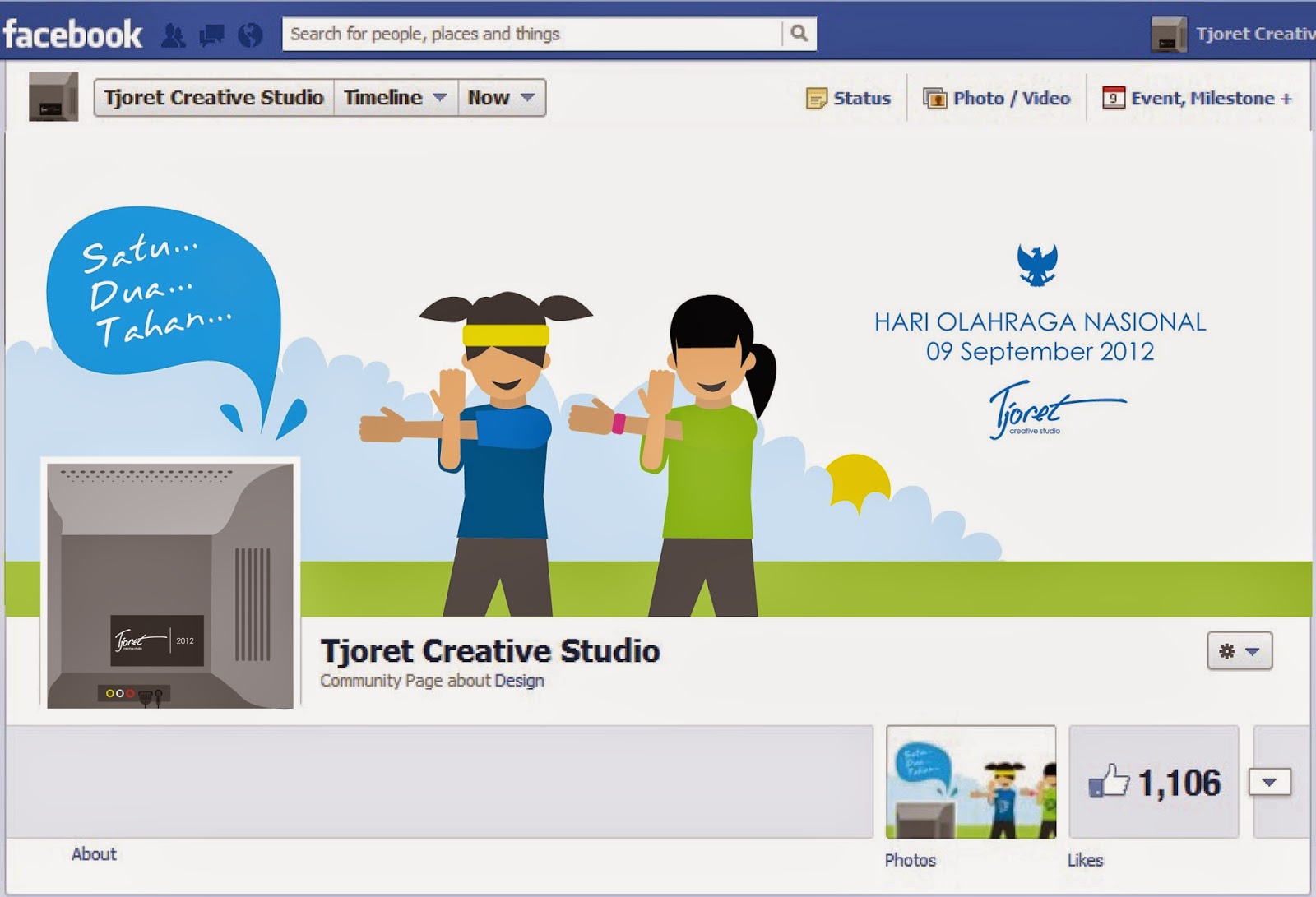Click Tjoret Creative Studio button in sticky bar
The width and height of the screenshot is (1316, 897).
coord(214,97)
